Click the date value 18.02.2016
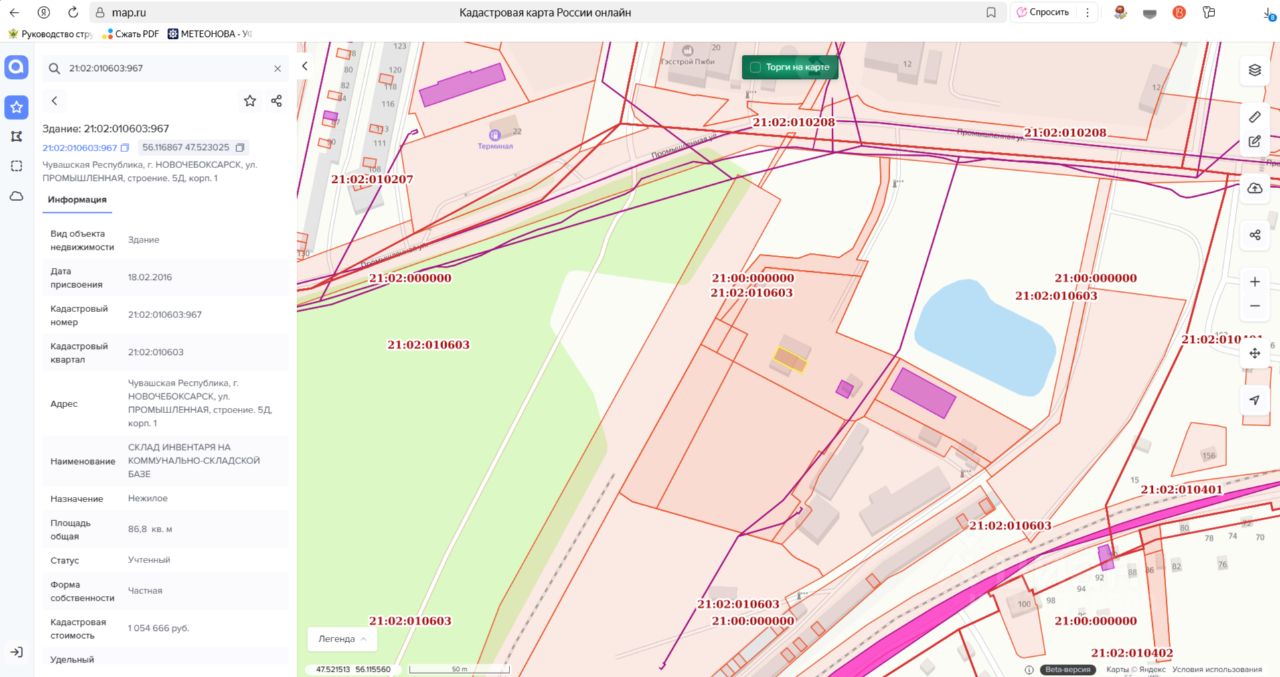This screenshot has width=1280, height=677. tap(150, 277)
